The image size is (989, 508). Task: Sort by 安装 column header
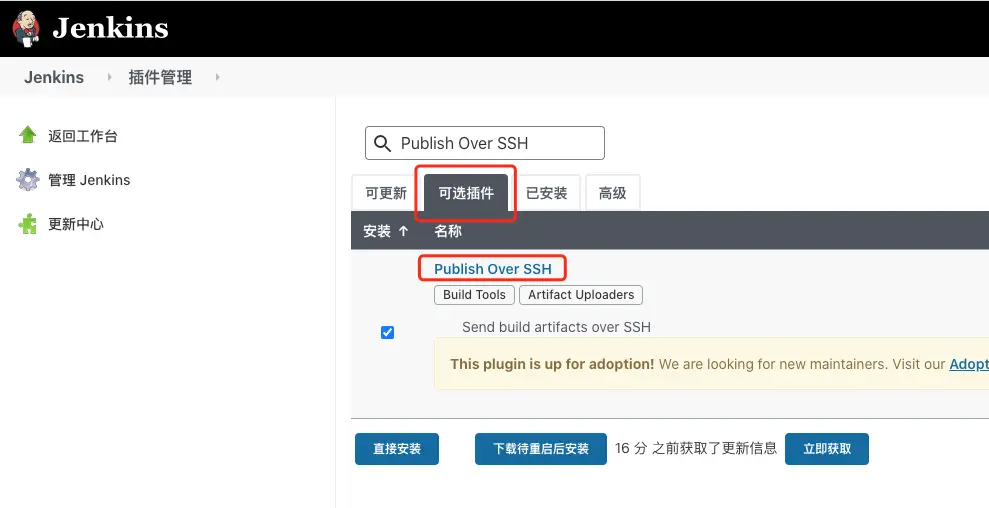tap(377, 231)
